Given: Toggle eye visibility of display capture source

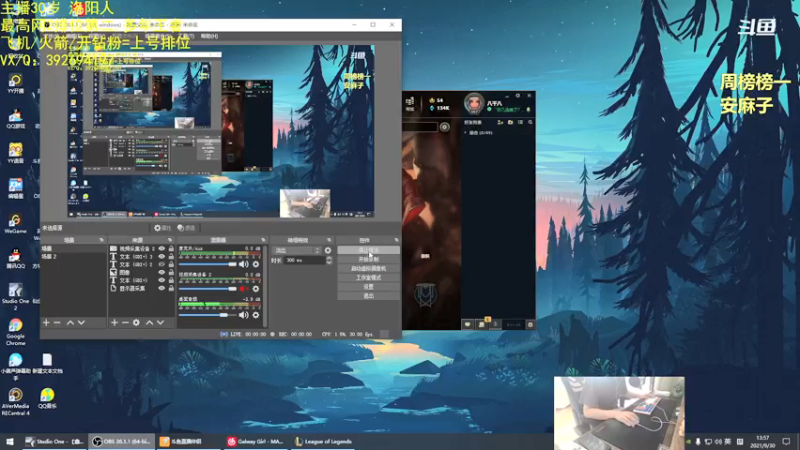Looking at the screenshot, I should click(x=162, y=288).
